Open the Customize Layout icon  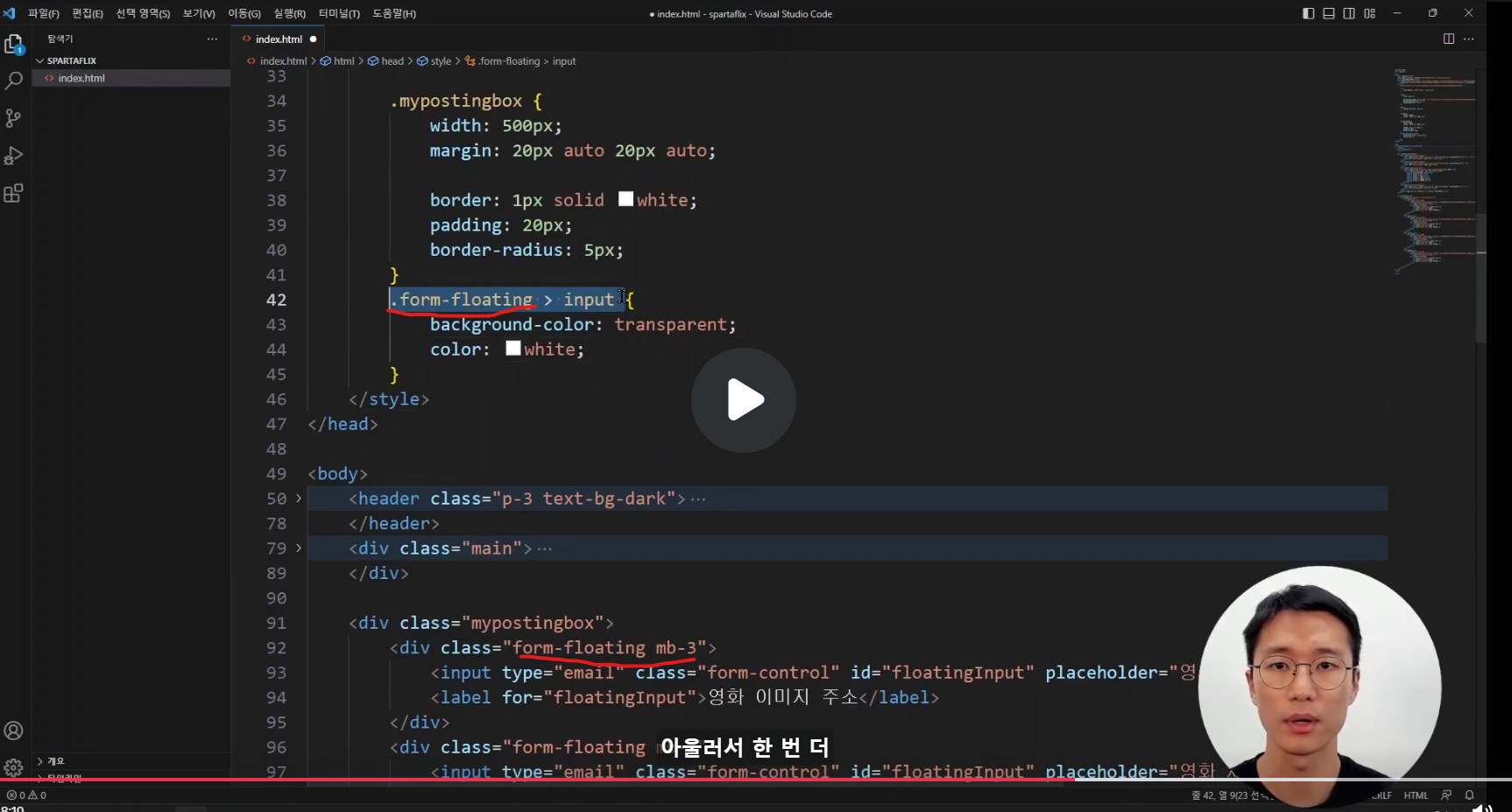point(1370,13)
